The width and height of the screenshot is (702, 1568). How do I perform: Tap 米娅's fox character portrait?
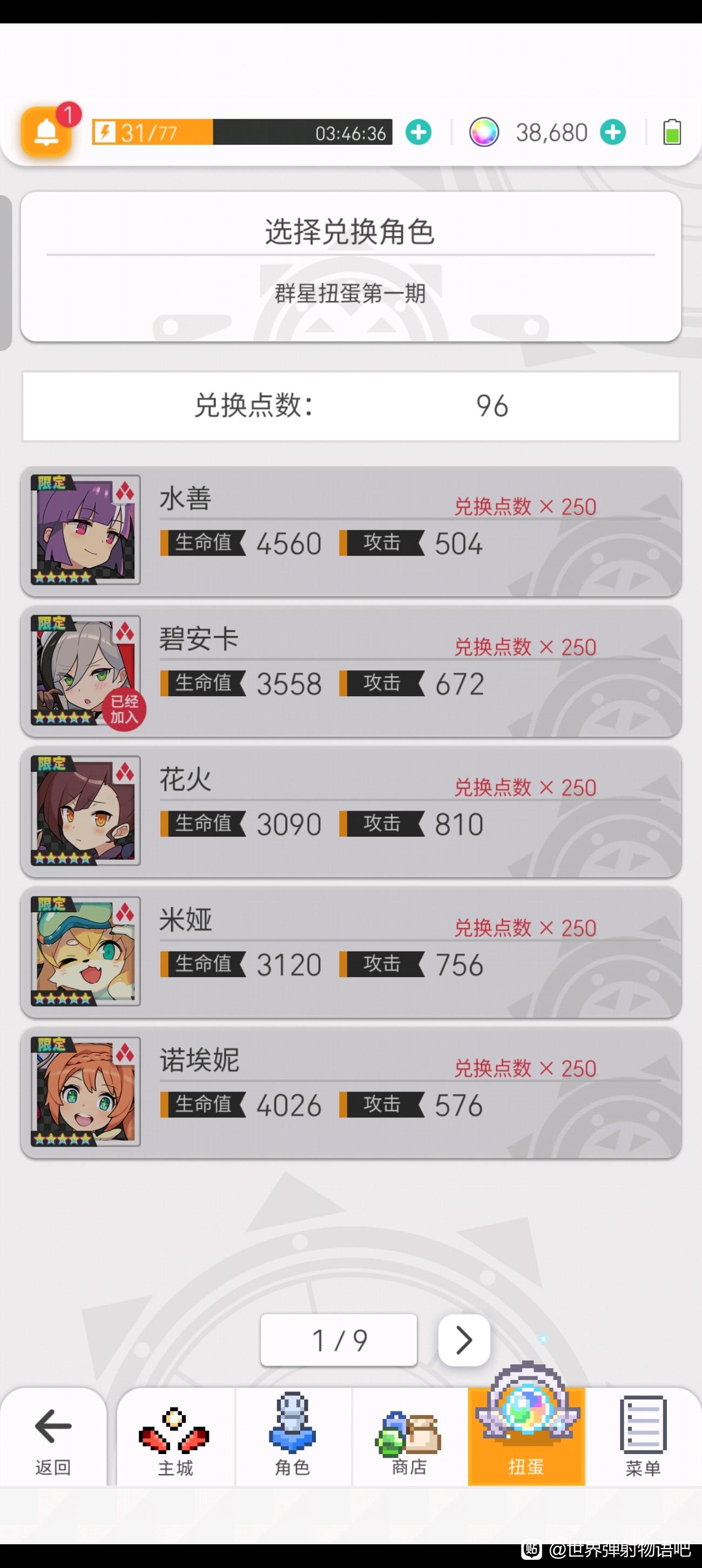click(86, 951)
